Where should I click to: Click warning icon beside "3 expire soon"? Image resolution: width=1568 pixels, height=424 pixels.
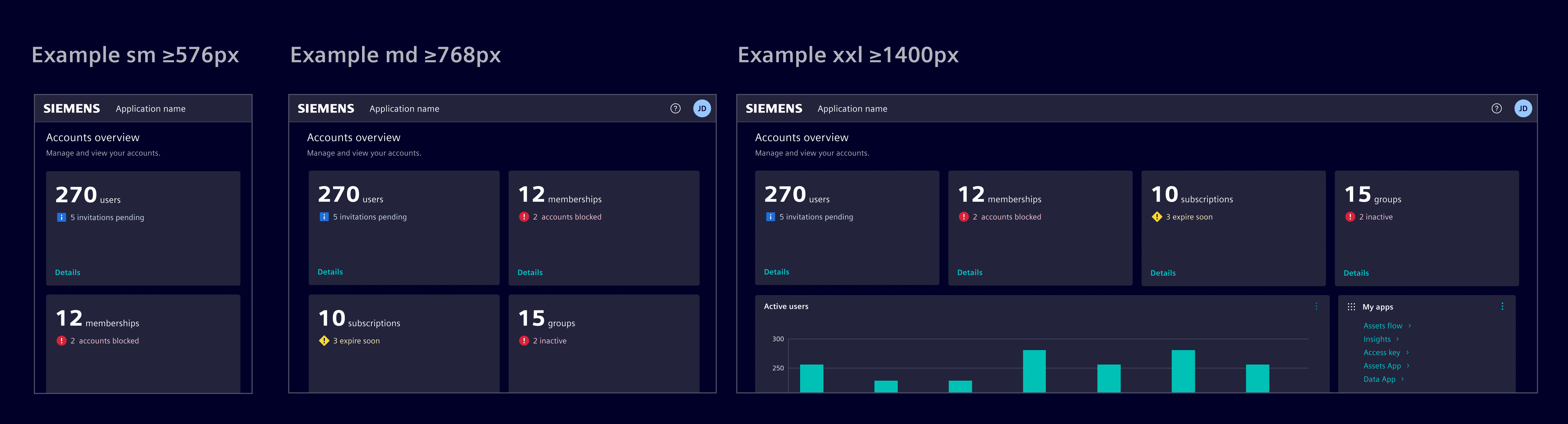pyautogui.click(x=323, y=341)
